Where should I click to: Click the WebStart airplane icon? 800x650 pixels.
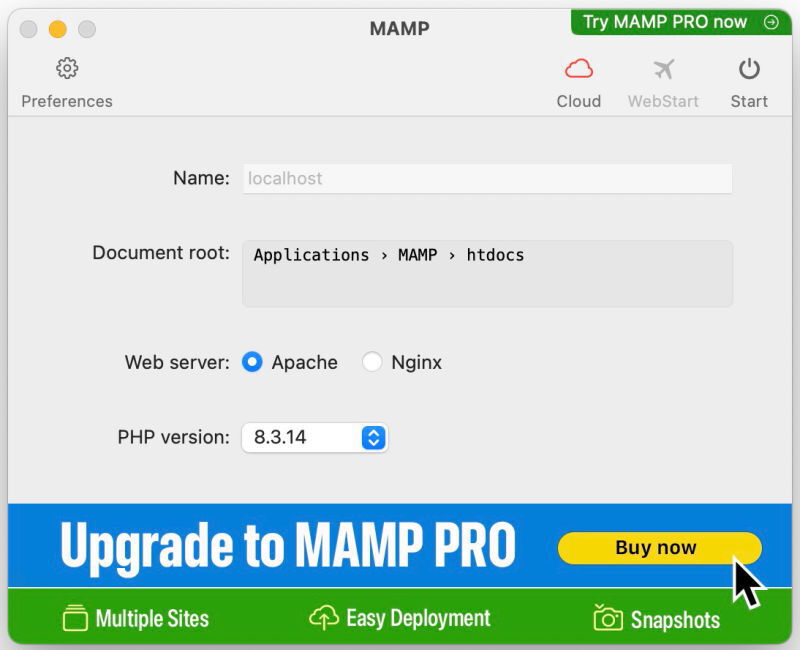pos(663,69)
